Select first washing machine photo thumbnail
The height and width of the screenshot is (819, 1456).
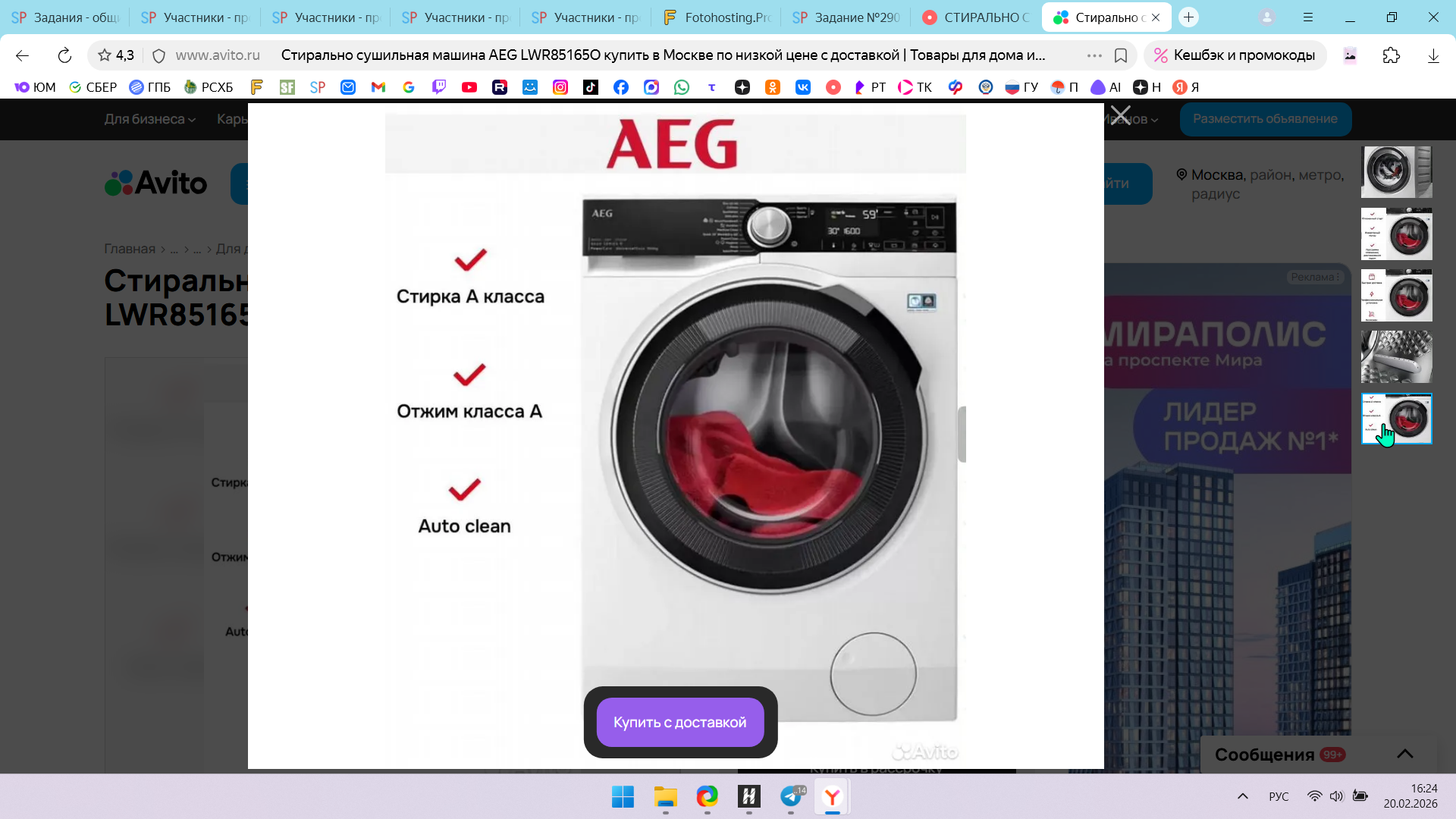(x=1396, y=172)
